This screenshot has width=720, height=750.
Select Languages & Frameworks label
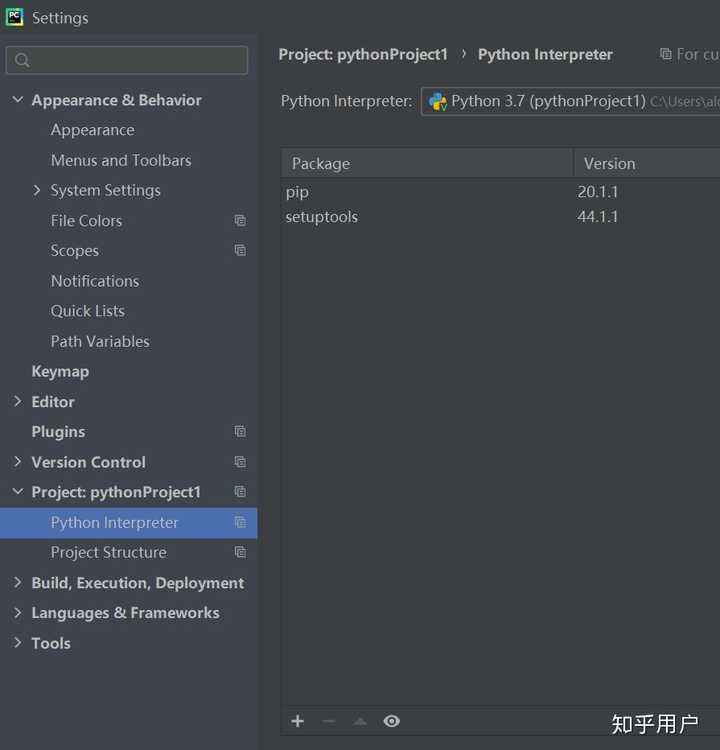(x=125, y=613)
